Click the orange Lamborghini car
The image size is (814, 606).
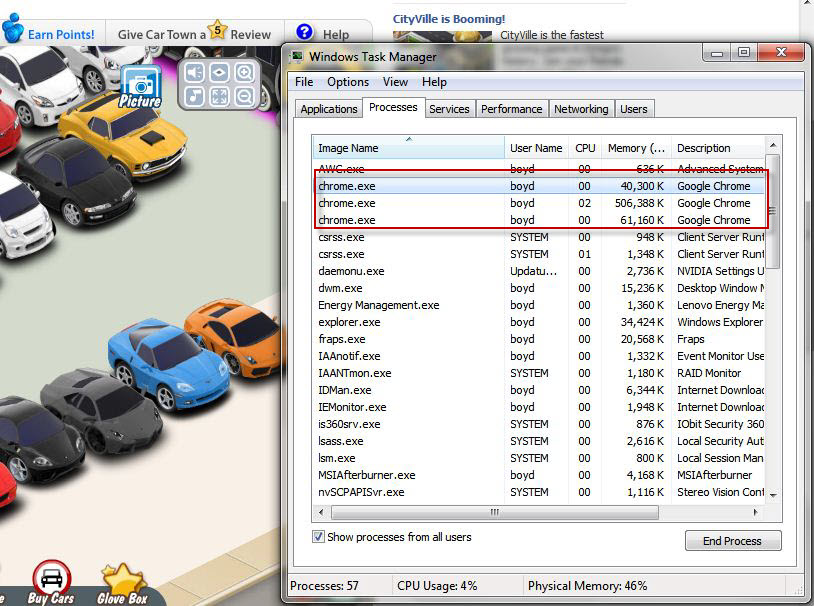point(234,336)
